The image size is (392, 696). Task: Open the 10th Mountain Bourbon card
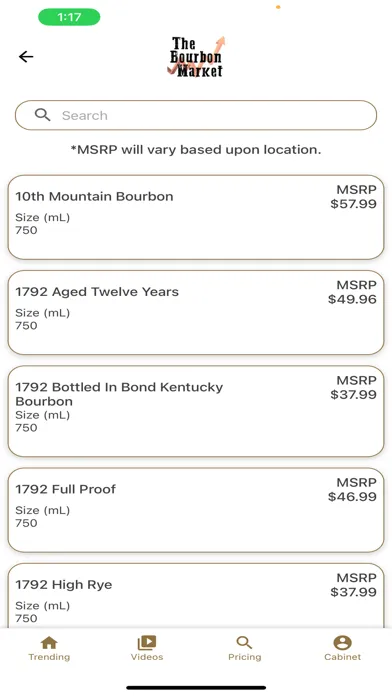[196, 218]
